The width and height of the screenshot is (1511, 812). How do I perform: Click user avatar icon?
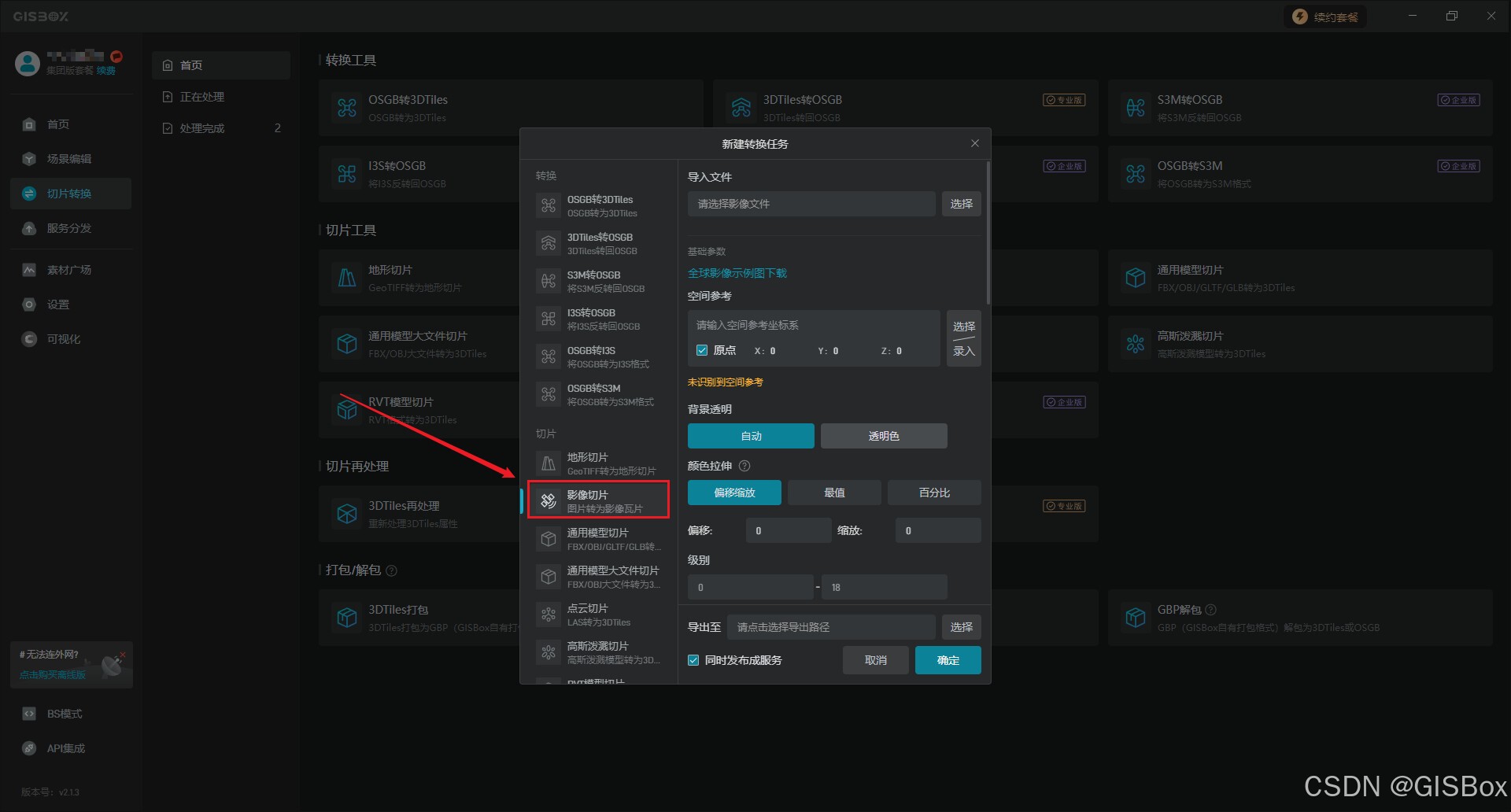tap(28, 64)
